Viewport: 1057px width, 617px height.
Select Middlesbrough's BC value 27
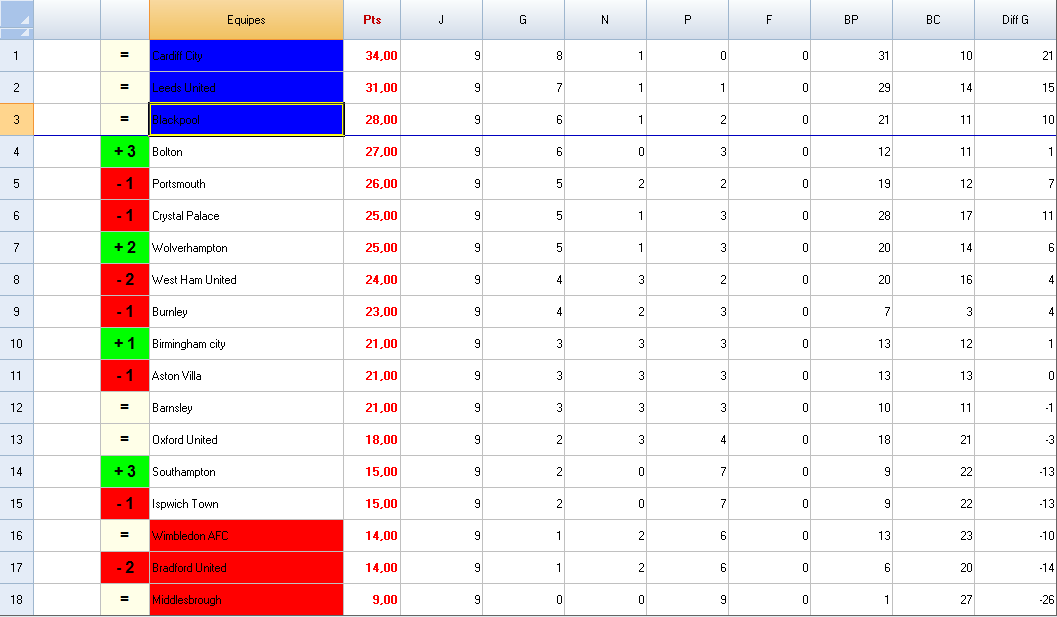point(933,599)
